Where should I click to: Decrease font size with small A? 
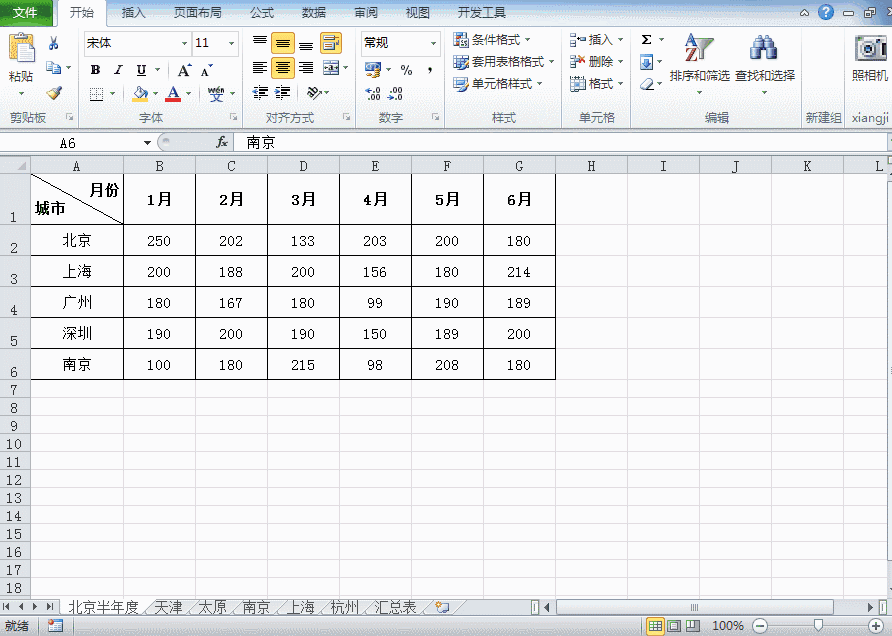(206, 71)
